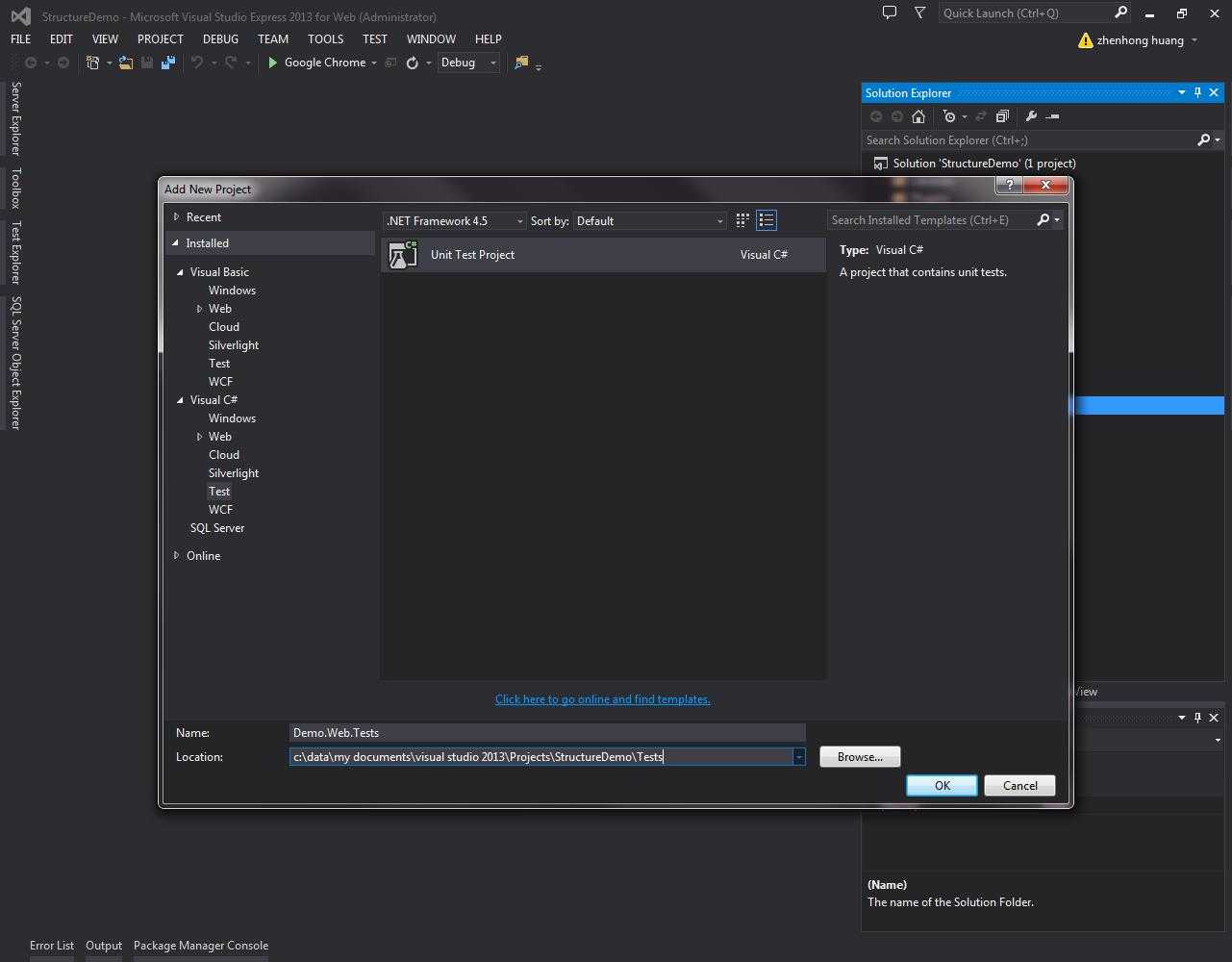This screenshot has height=962, width=1232.
Task: Click the account warning triangle icon
Action: (1086, 40)
